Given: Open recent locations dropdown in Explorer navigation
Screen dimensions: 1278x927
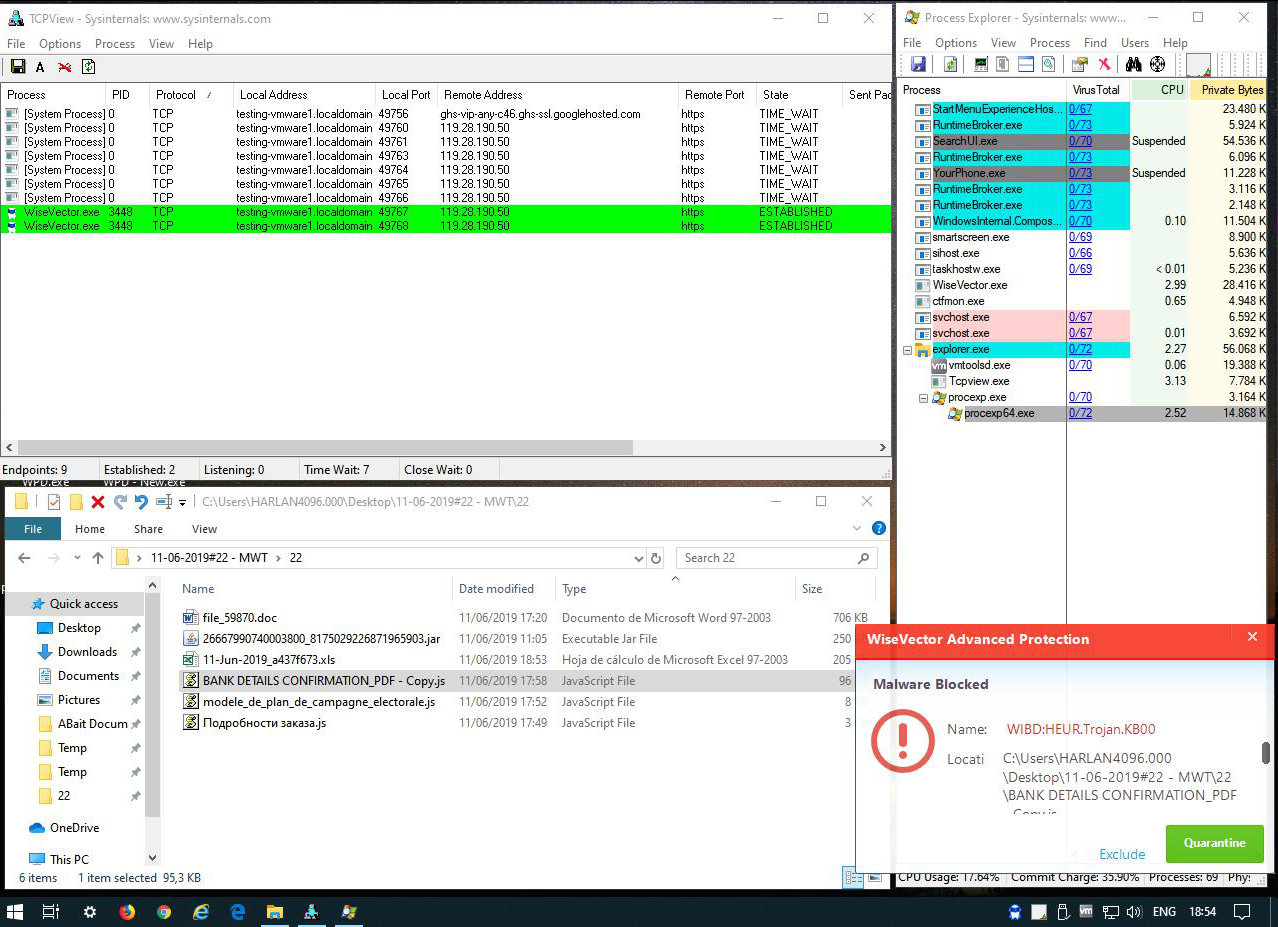Looking at the screenshot, I should pos(76,558).
